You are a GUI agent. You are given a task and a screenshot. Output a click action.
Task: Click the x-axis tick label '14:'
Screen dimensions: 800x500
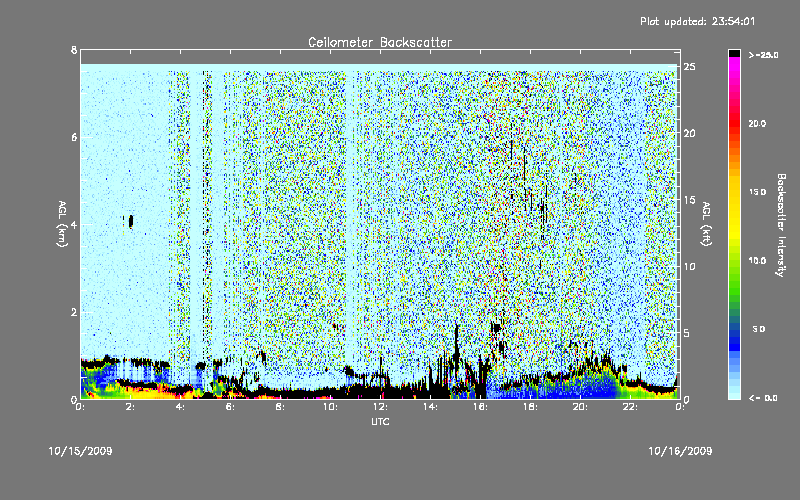coord(430,407)
